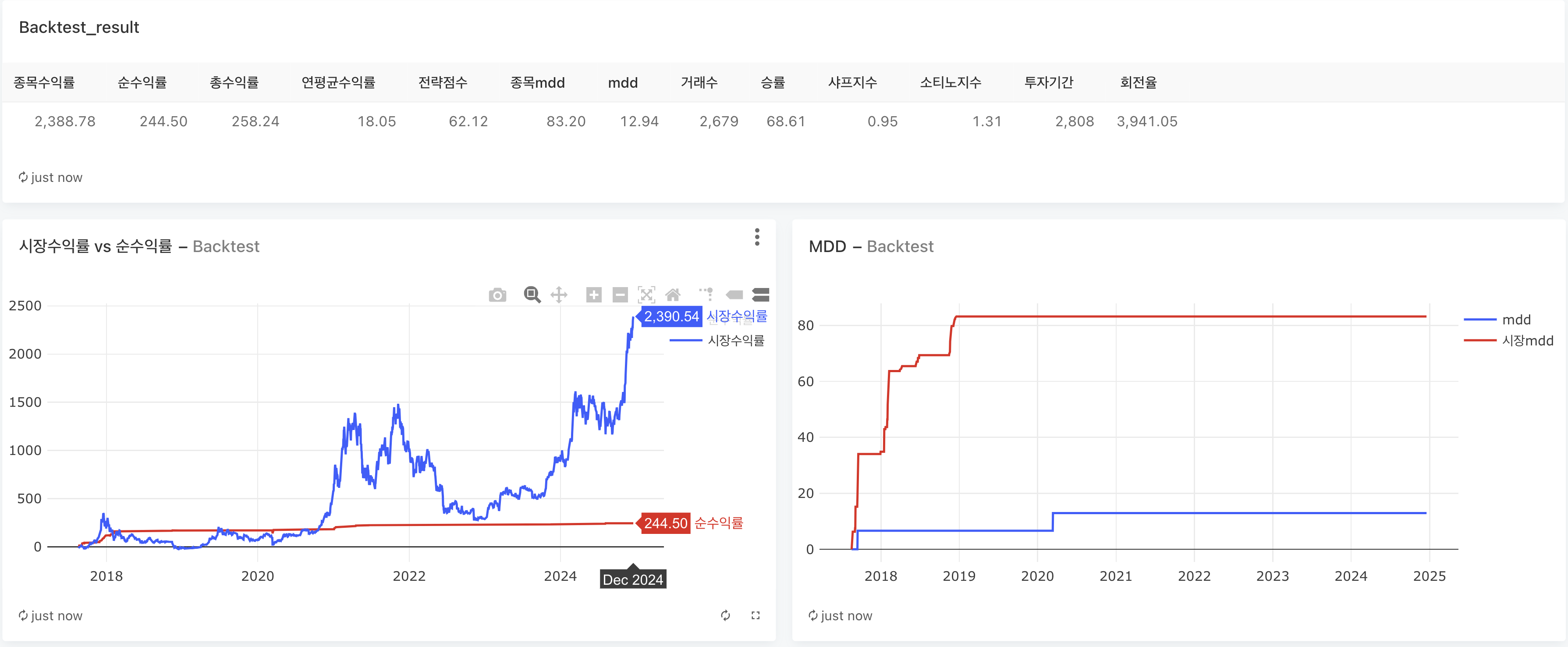This screenshot has height=647, width=1568.
Task: Reset axes with the home icon
Action: (673, 295)
